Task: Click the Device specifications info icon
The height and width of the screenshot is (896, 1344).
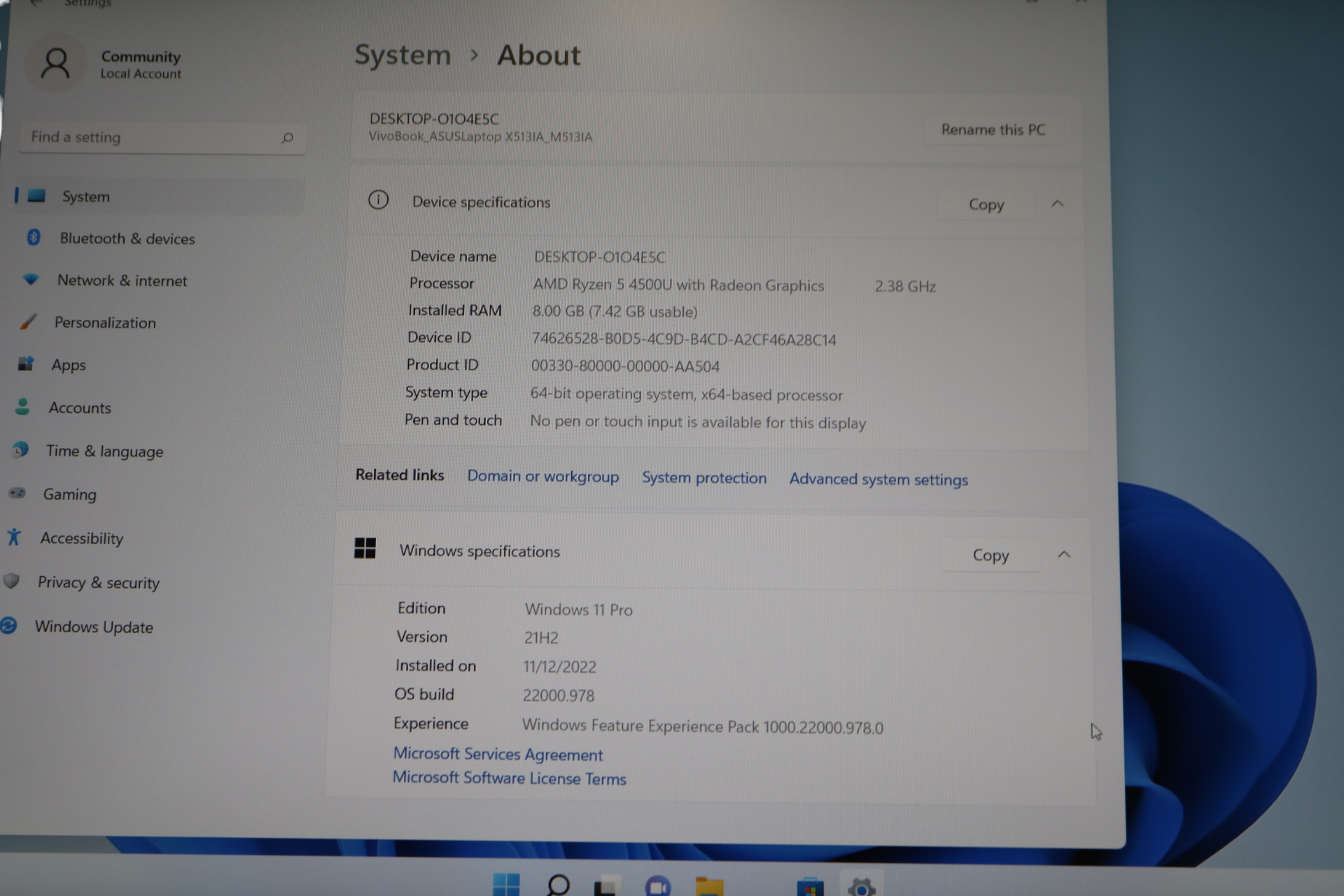Action: point(378,200)
